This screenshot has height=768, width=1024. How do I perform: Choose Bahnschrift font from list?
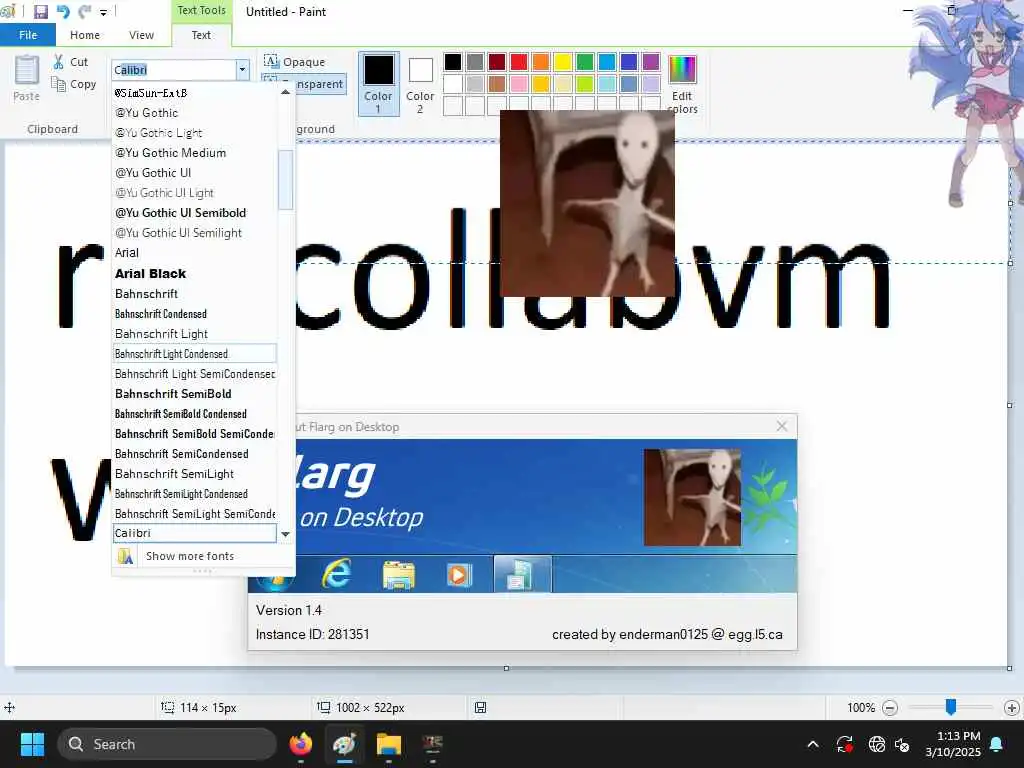click(195, 294)
